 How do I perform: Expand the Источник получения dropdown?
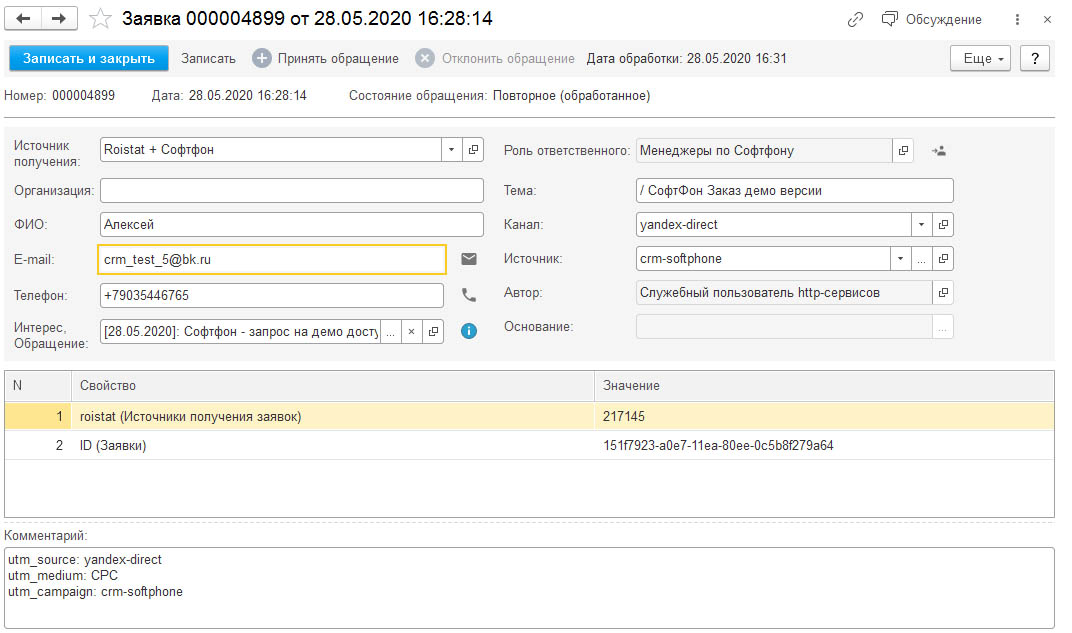point(451,150)
